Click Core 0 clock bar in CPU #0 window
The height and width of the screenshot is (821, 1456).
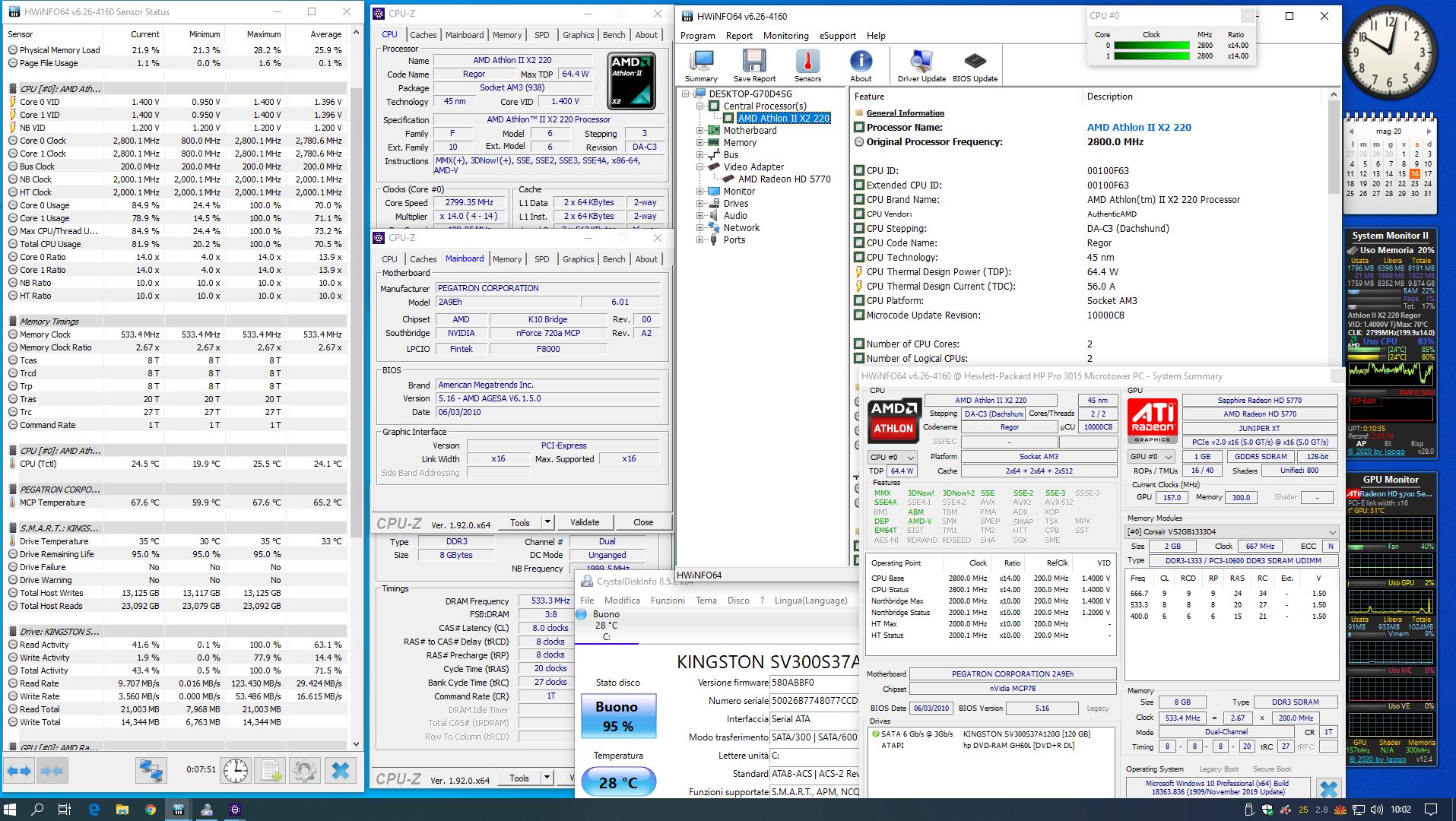click(1151, 46)
